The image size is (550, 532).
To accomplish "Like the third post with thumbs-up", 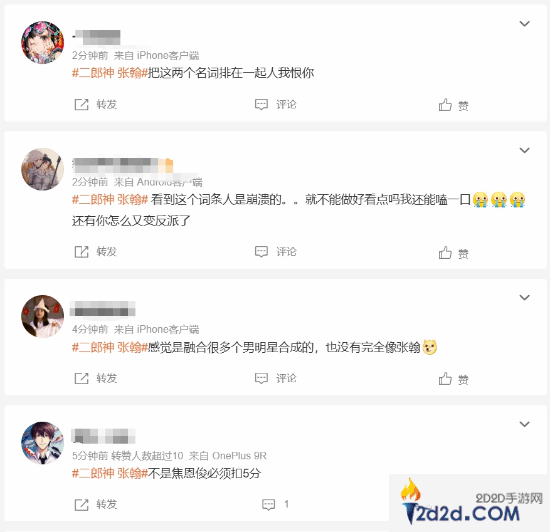I will pos(445,379).
